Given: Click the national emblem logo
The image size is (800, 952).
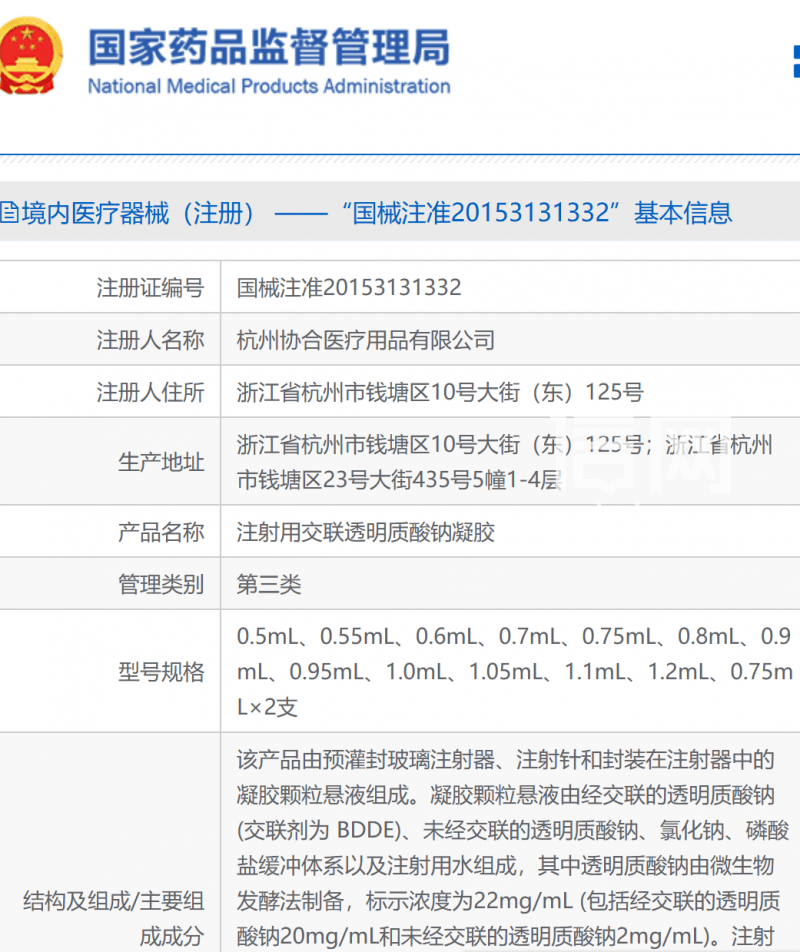Looking at the screenshot, I should pos(28,57).
